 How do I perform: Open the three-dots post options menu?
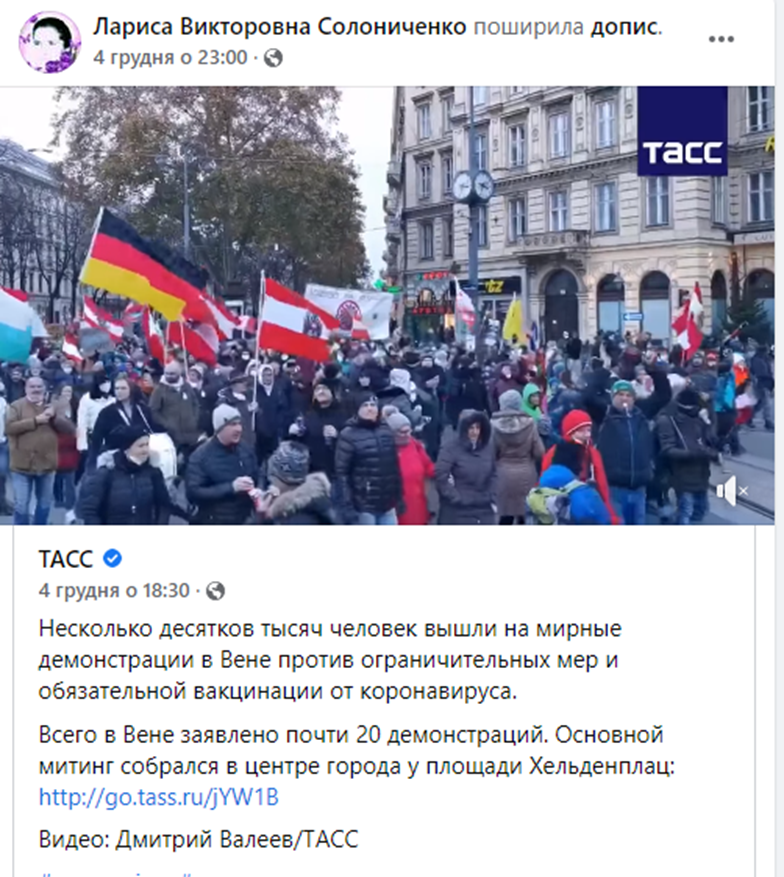[x=721, y=39]
